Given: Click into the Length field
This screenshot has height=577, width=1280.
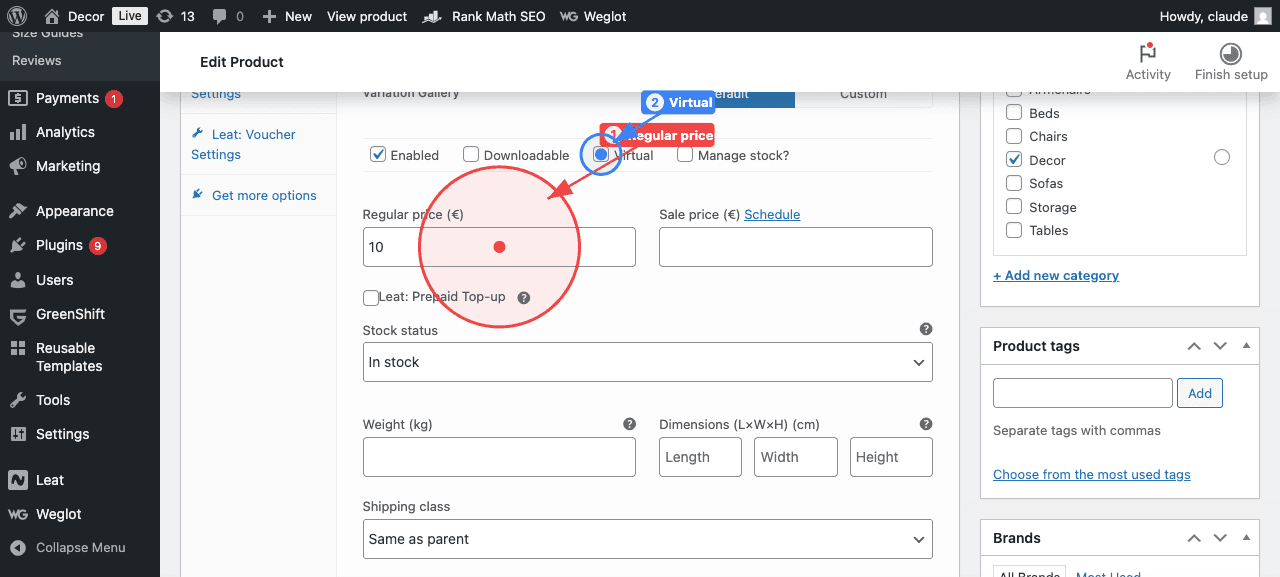Looking at the screenshot, I should pos(700,457).
